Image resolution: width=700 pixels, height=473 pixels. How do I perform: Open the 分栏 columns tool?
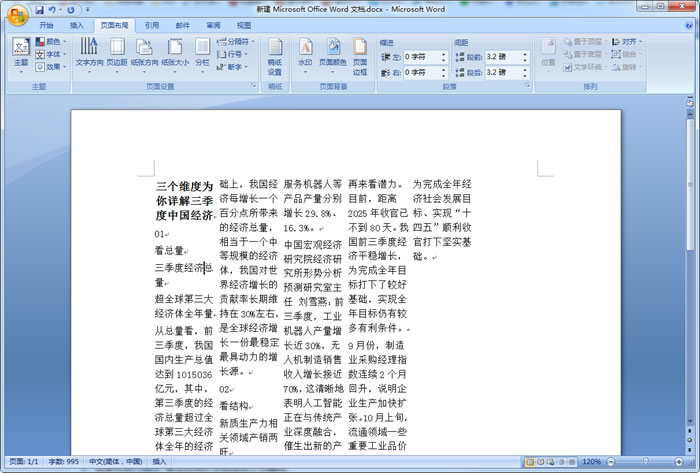tap(203, 52)
